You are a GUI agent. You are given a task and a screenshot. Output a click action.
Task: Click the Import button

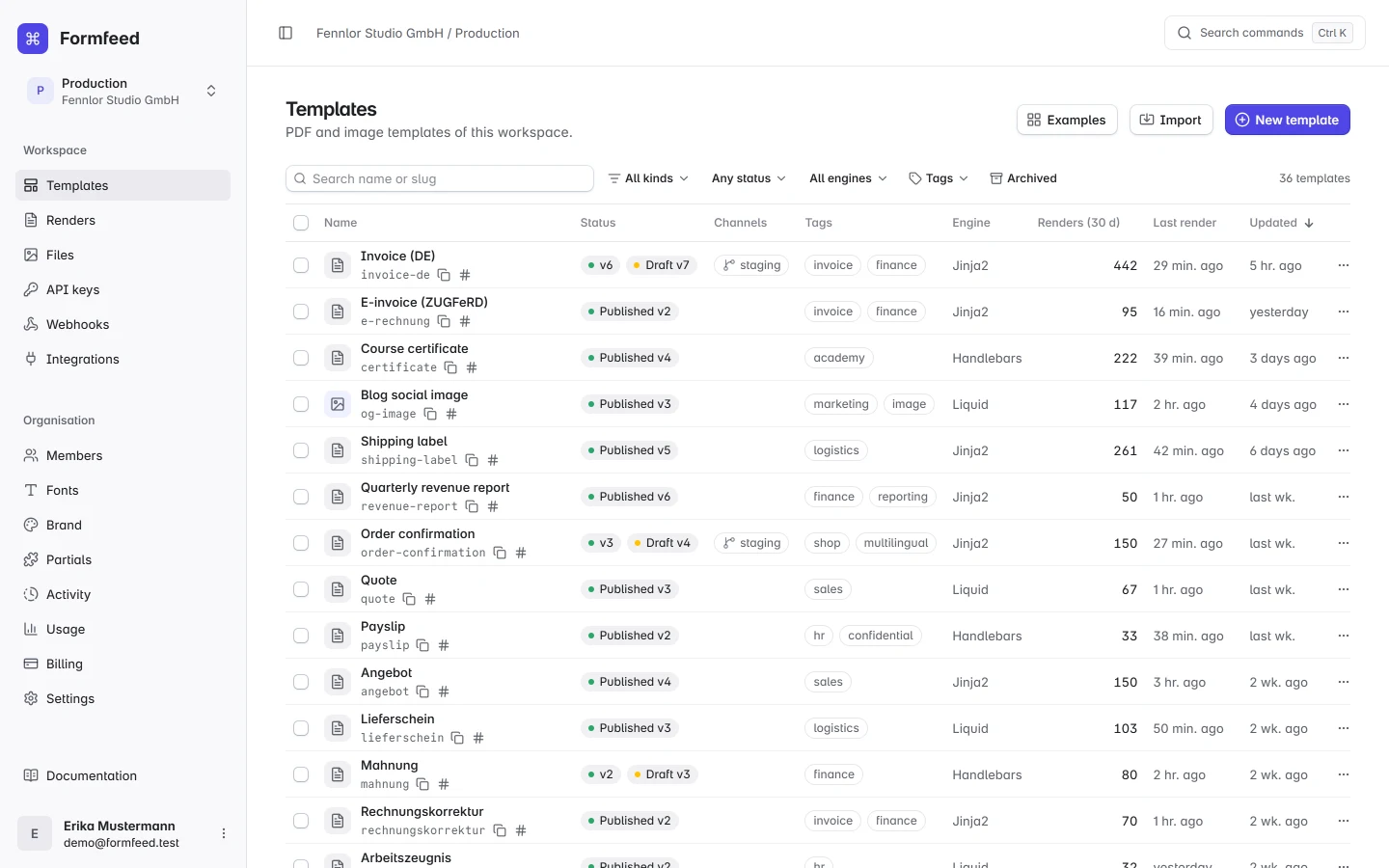click(1171, 120)
